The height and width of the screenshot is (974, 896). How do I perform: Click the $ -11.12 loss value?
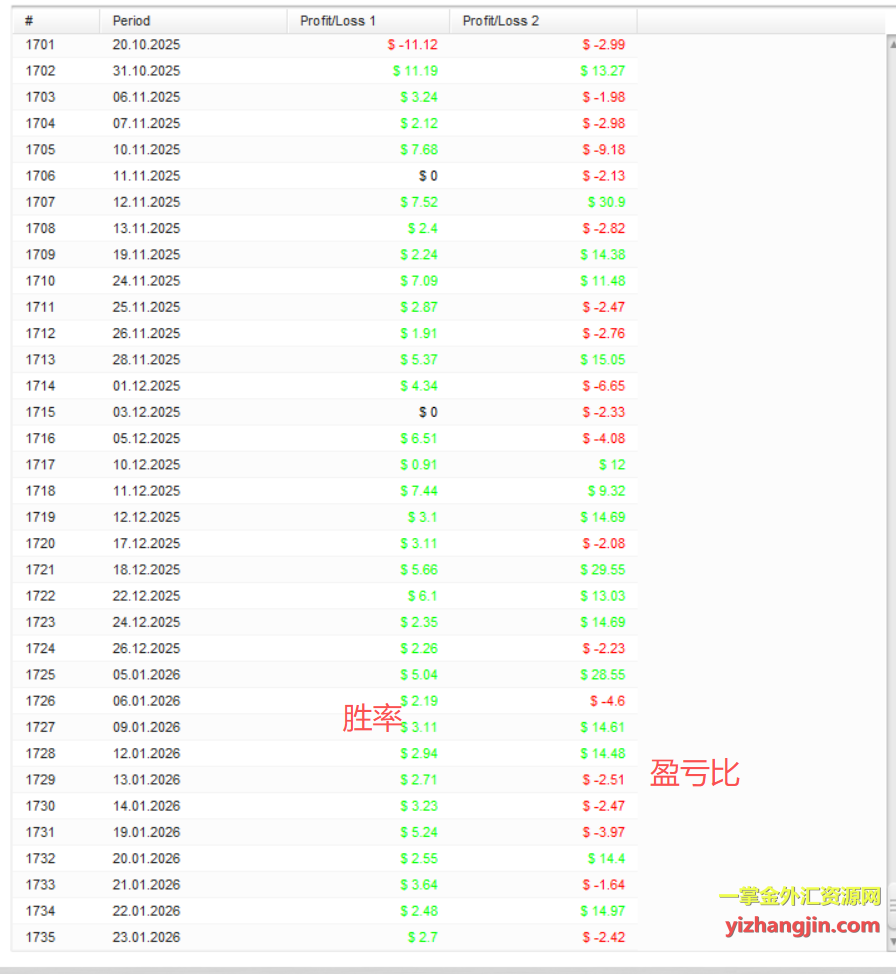pos(412,45)
